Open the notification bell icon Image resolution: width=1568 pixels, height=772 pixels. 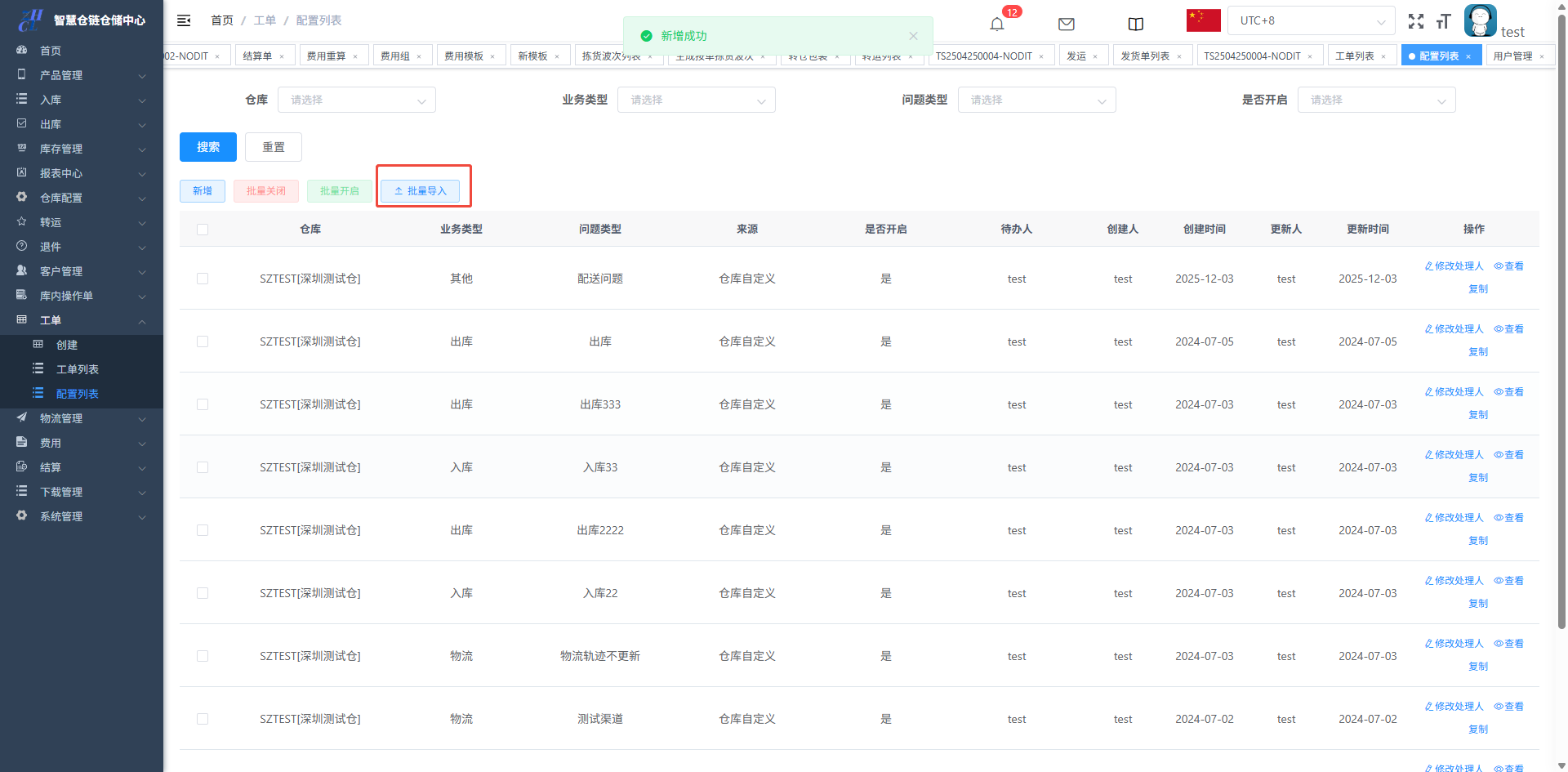click(996, 24)
